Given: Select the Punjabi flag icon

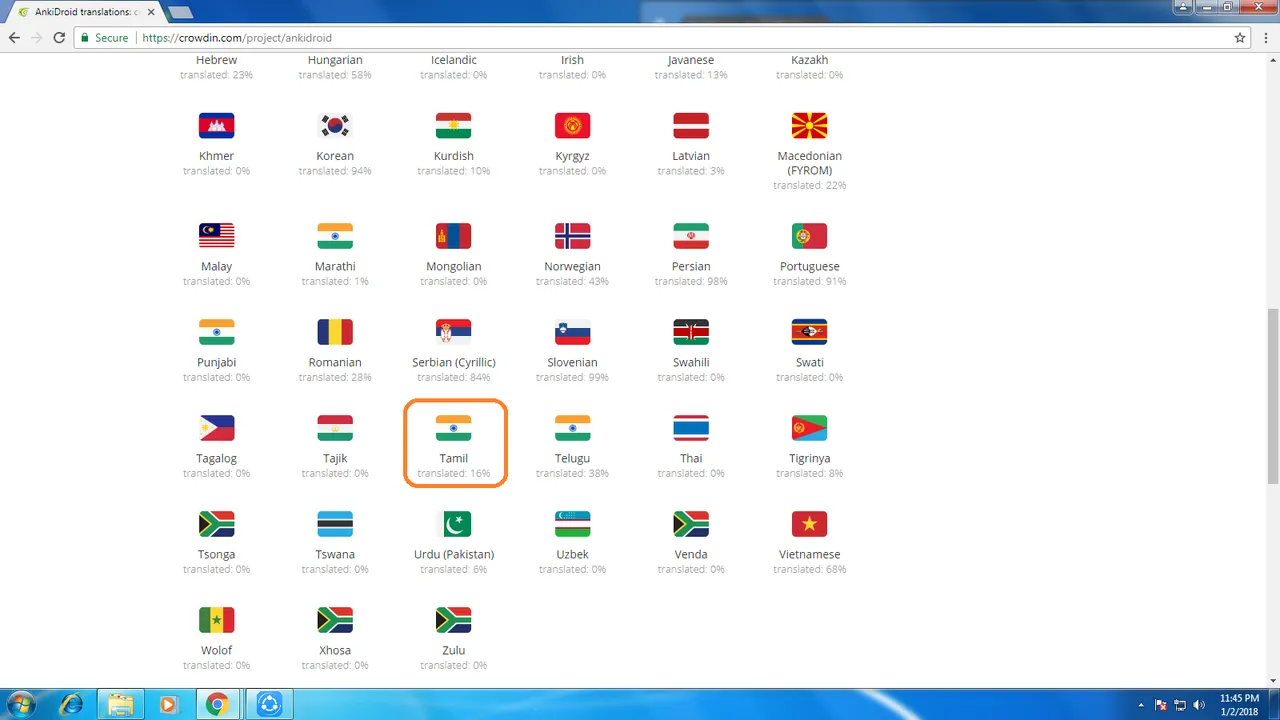Looking at the screenshot, I should [x=216, y=332].
